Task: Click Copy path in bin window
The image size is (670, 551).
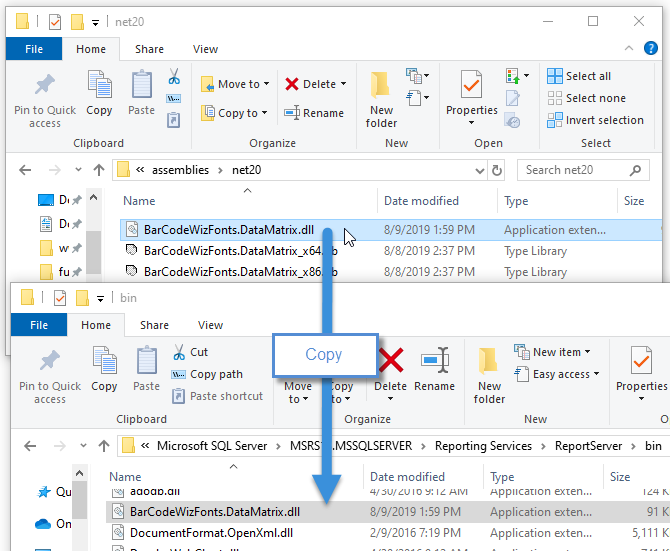Action: click(x=207, y=374)
